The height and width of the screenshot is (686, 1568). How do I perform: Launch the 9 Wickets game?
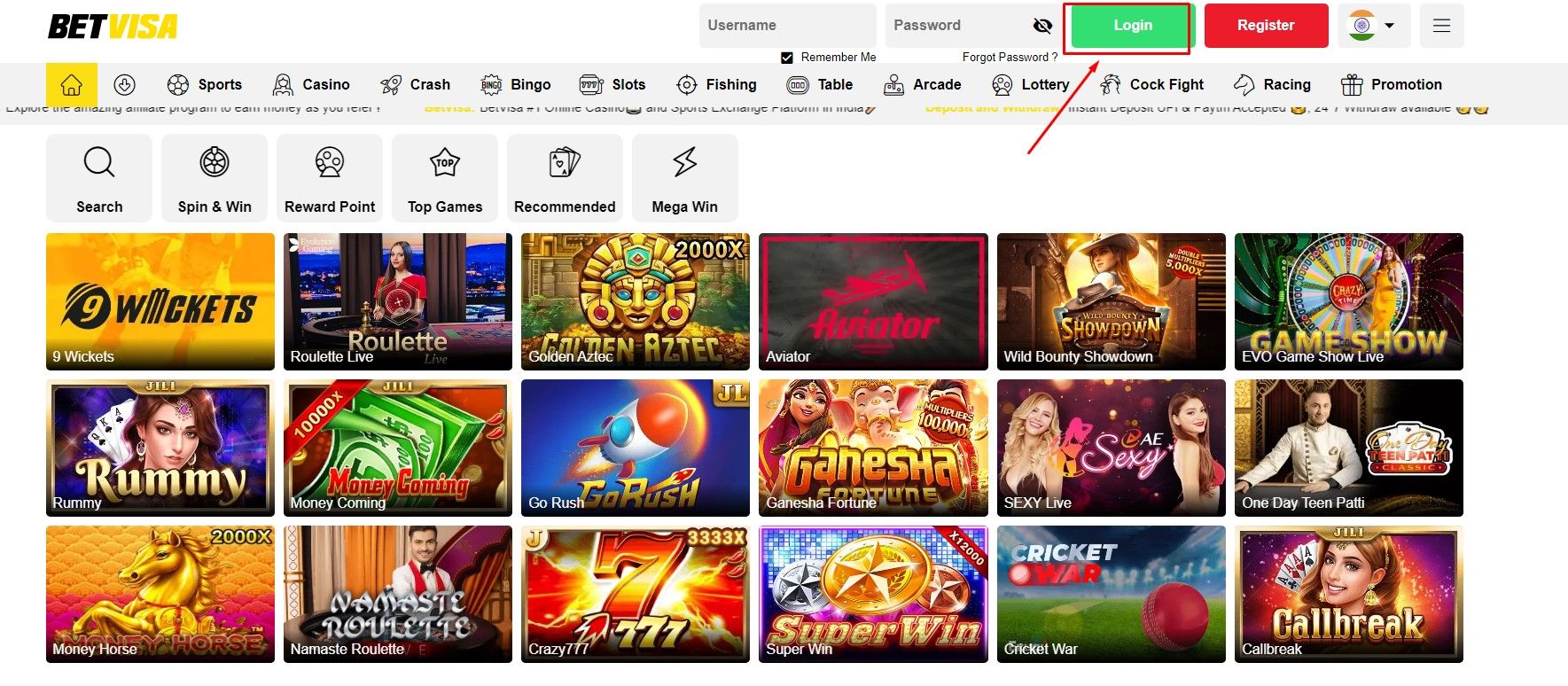[160, 301]
